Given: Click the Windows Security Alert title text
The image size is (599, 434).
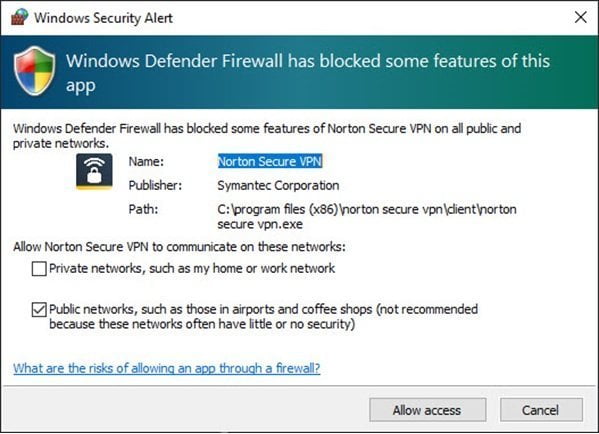Looking at the screenshot, I should click(x=104, y=18).
